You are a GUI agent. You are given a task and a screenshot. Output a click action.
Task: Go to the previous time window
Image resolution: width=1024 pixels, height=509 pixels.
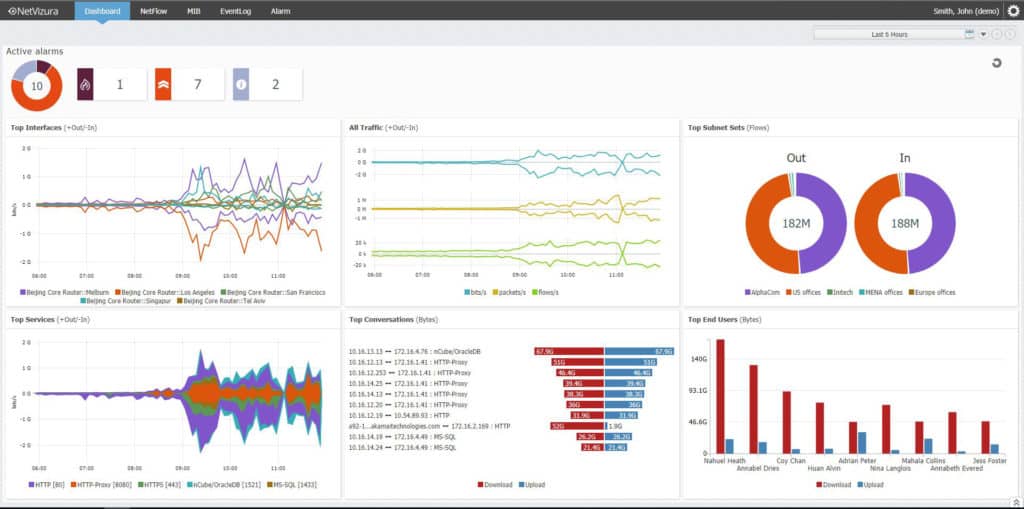pos(997,34)
